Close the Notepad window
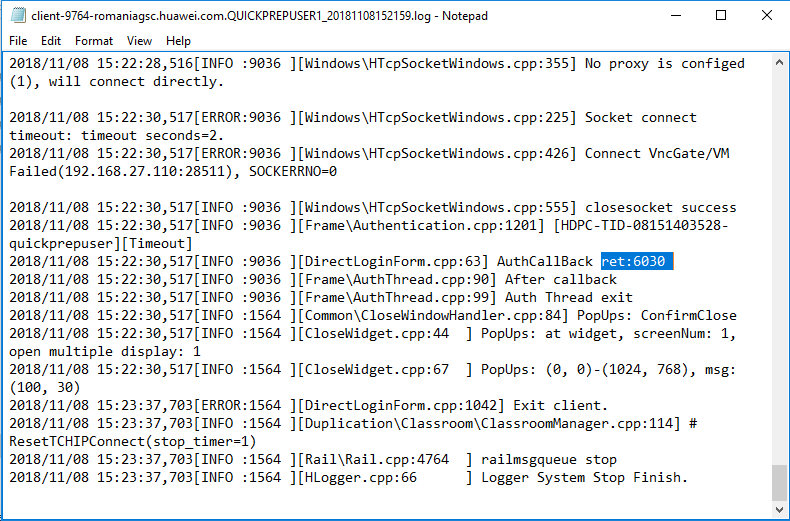The image size is (790, 521). point(767,16)
